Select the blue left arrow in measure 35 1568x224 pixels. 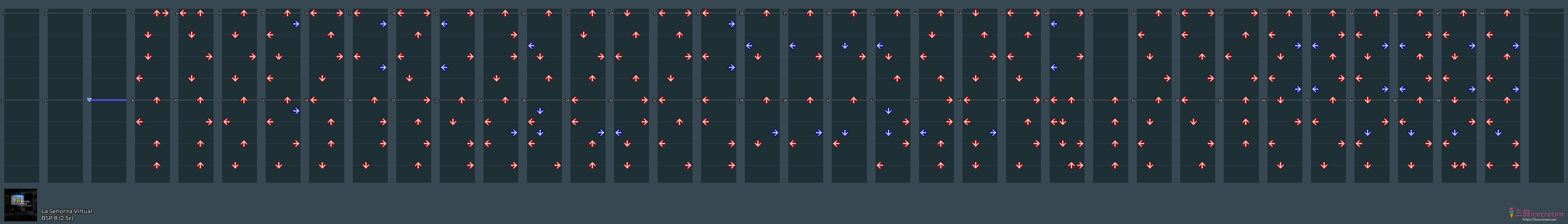(749, 45)
